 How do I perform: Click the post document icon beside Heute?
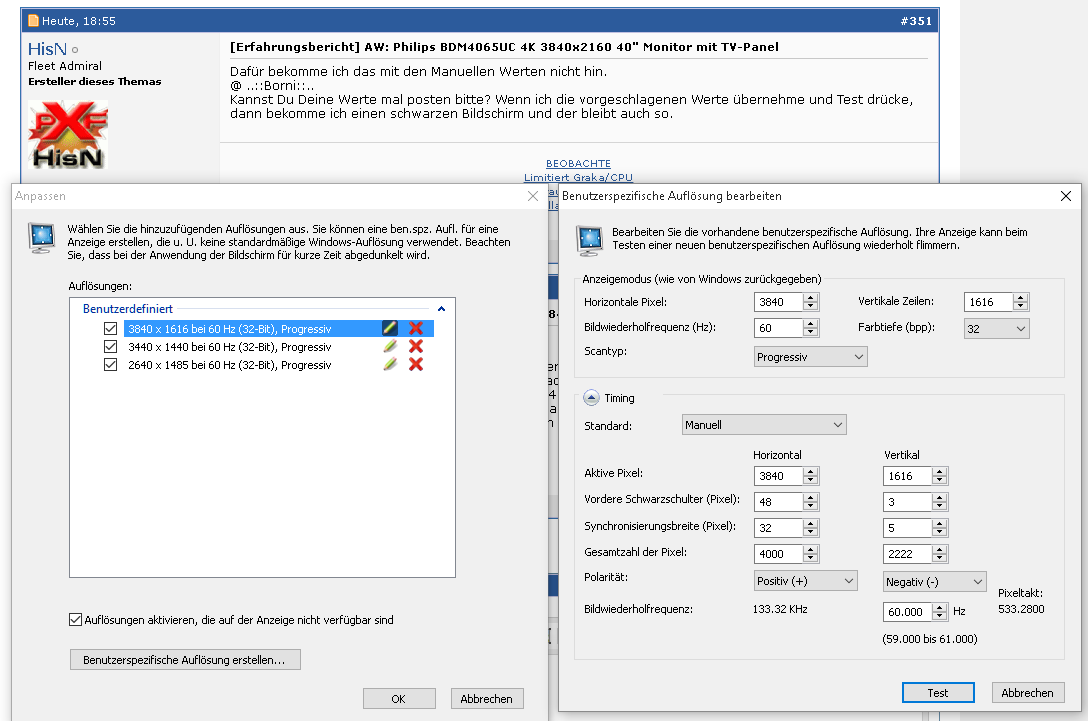pyautogui.click(x=33, y=21)
